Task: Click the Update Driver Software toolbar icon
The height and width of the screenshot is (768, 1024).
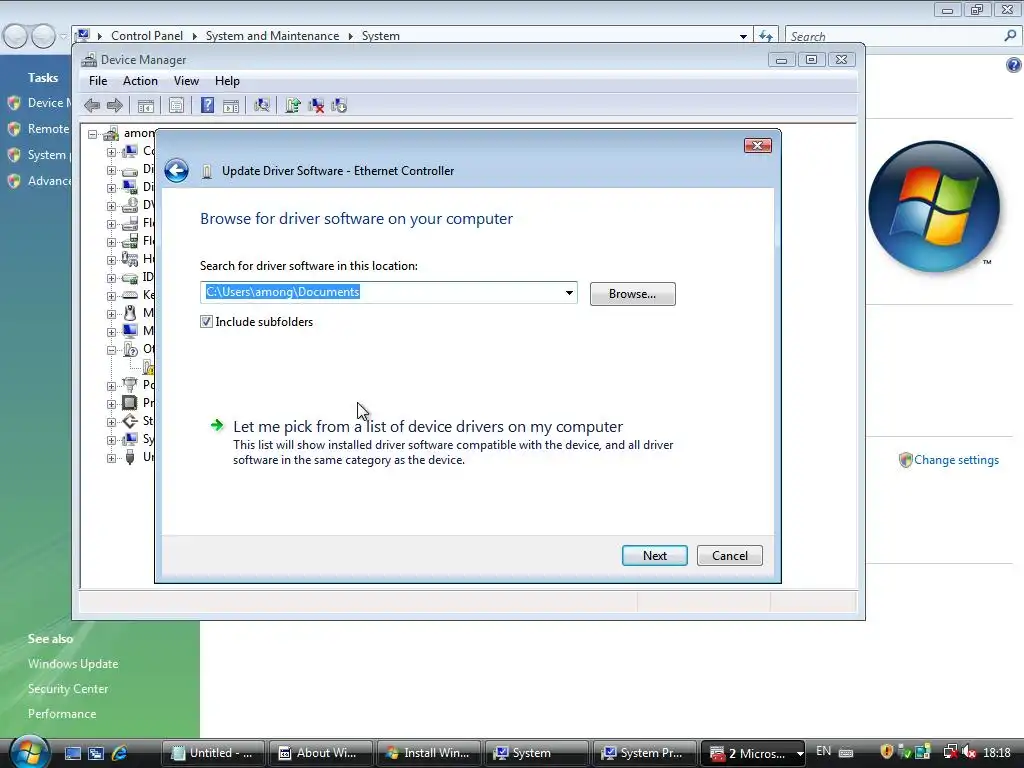Action: pos(293,105)
